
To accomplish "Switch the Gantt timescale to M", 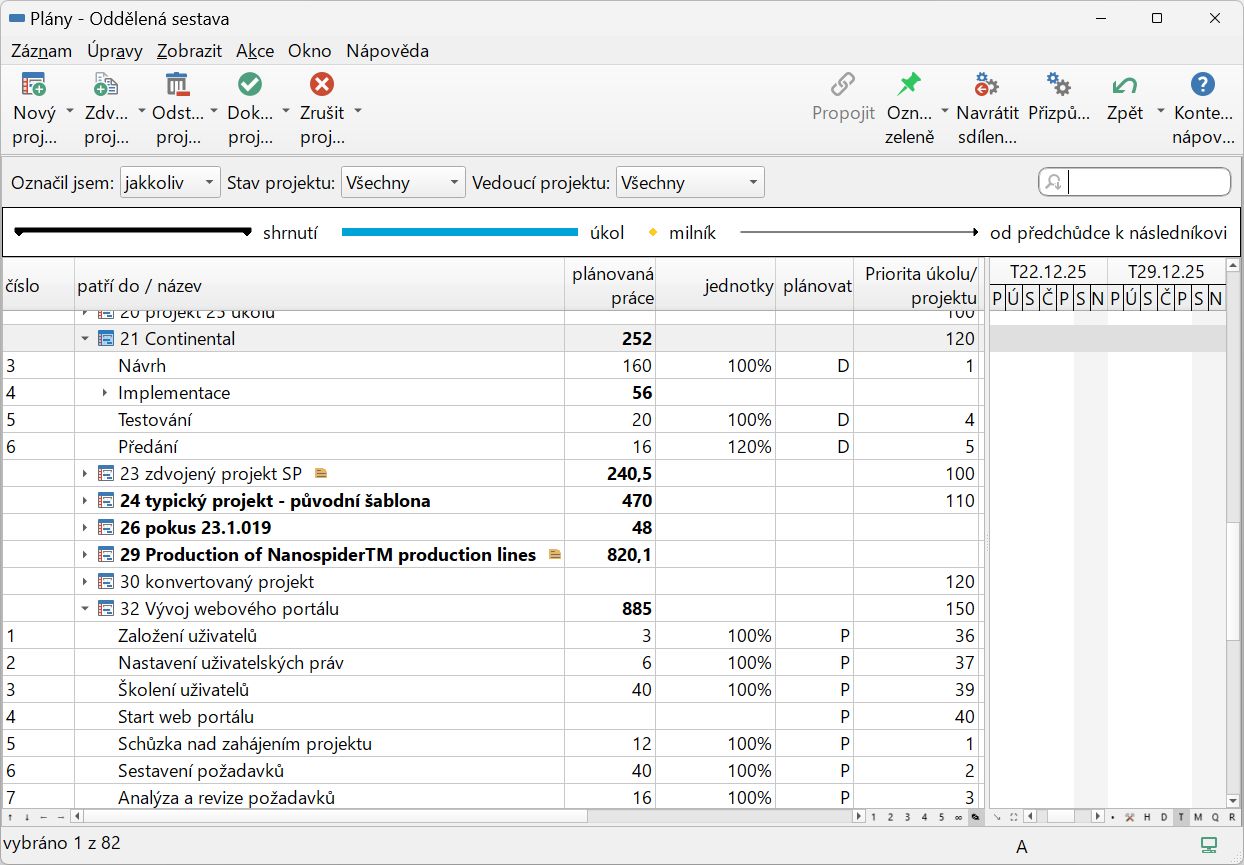I will click(x=1198, y=817).
